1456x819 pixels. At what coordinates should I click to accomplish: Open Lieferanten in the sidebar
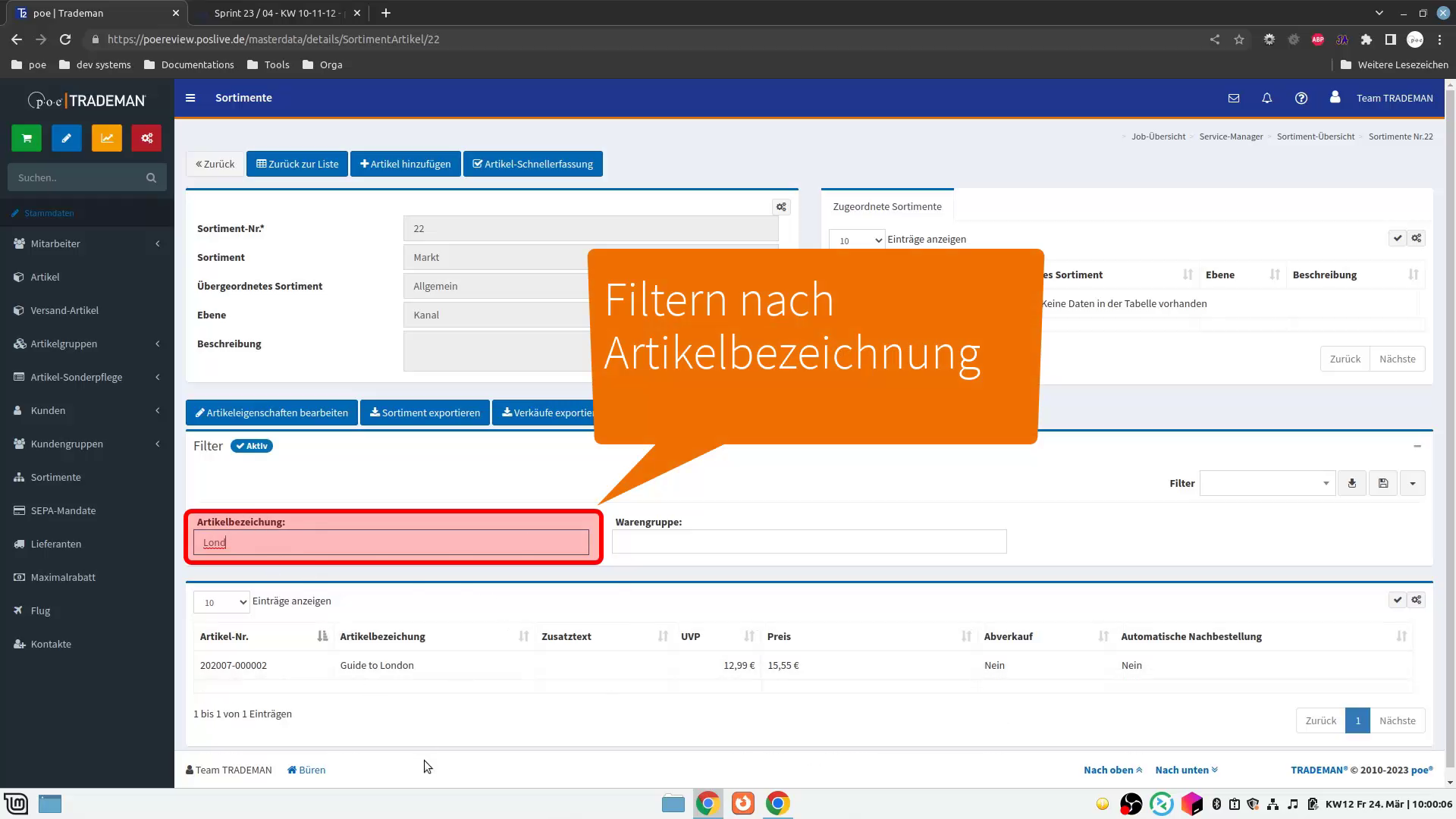point(87,544)
